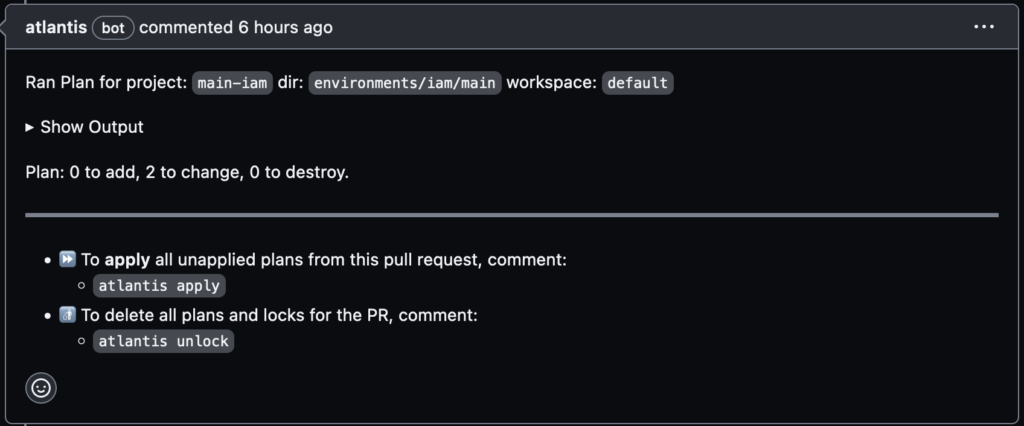Viewport: 1024px width, 426px height.
Task: Click the "Show Output" summary text
Action: coord(92,128)
